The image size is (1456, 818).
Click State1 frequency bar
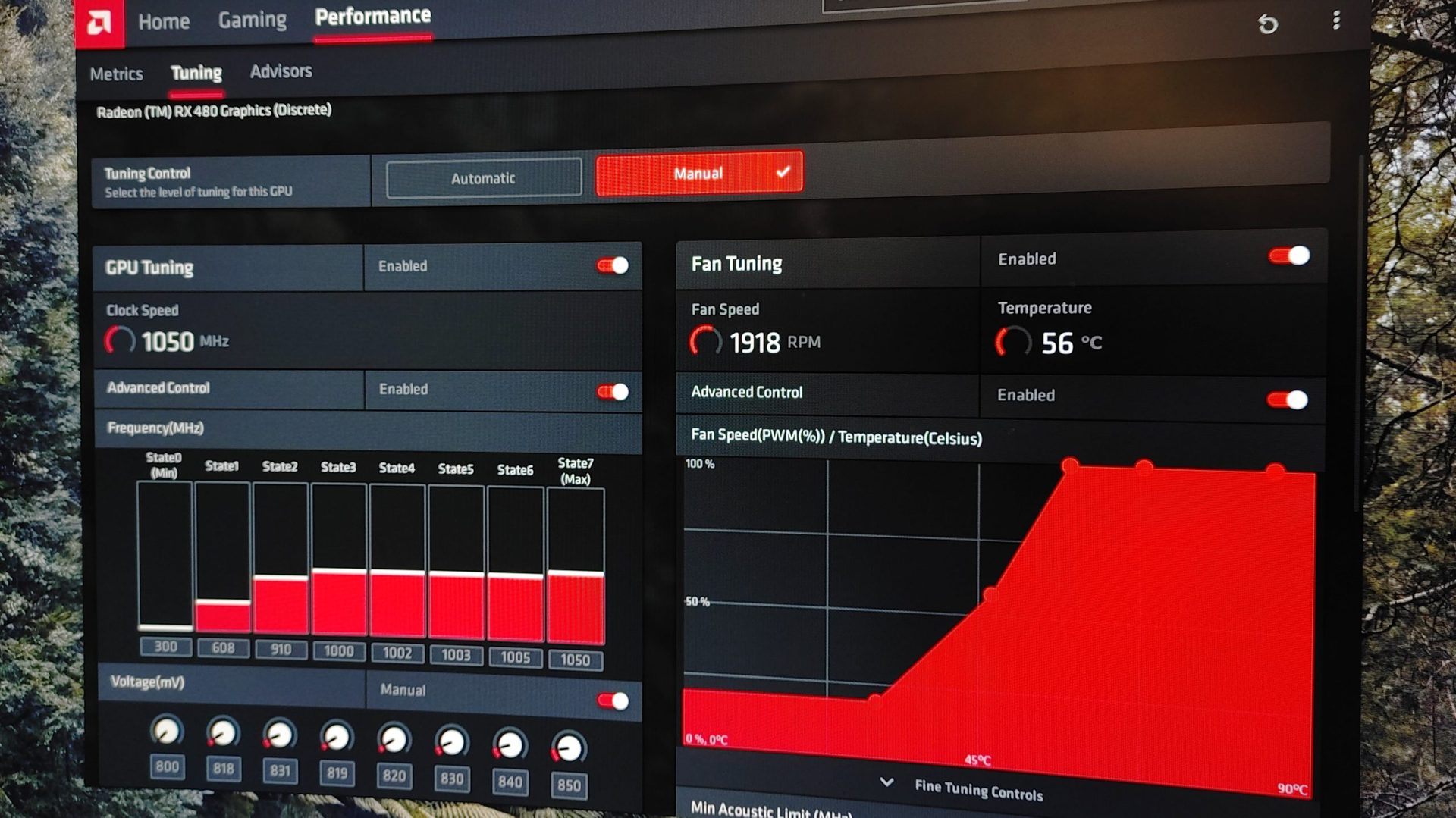(223, 557)
